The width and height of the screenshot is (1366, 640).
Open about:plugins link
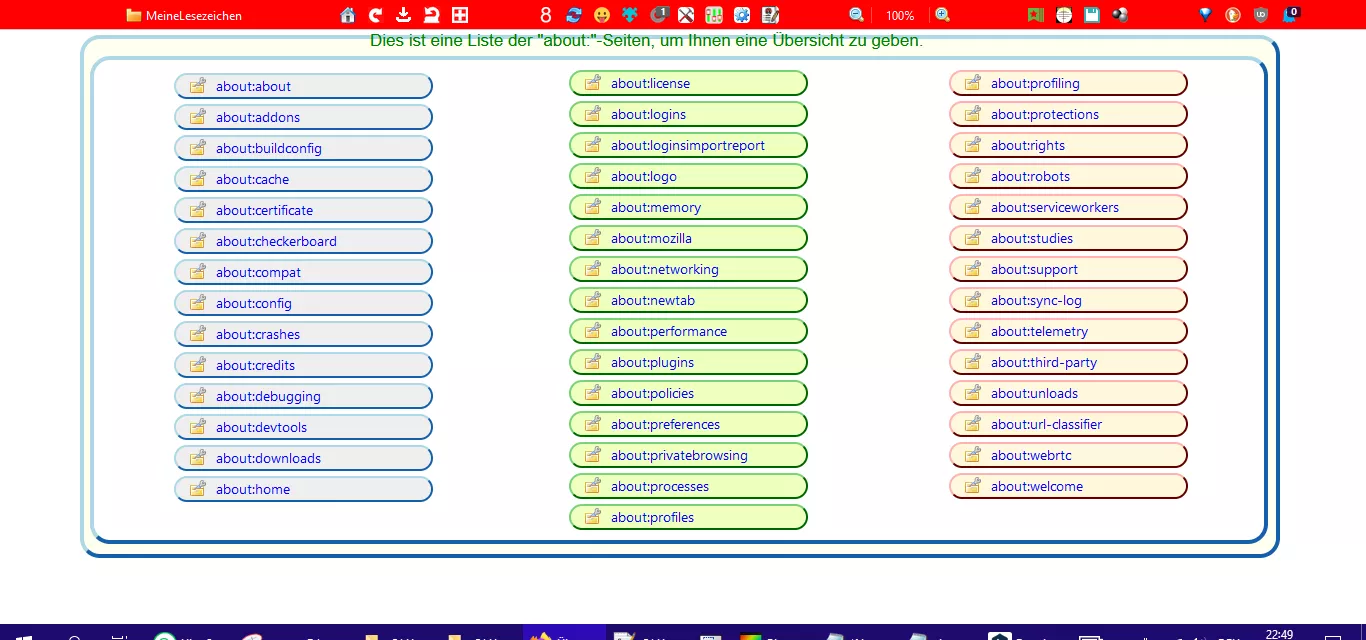[688, 362]
